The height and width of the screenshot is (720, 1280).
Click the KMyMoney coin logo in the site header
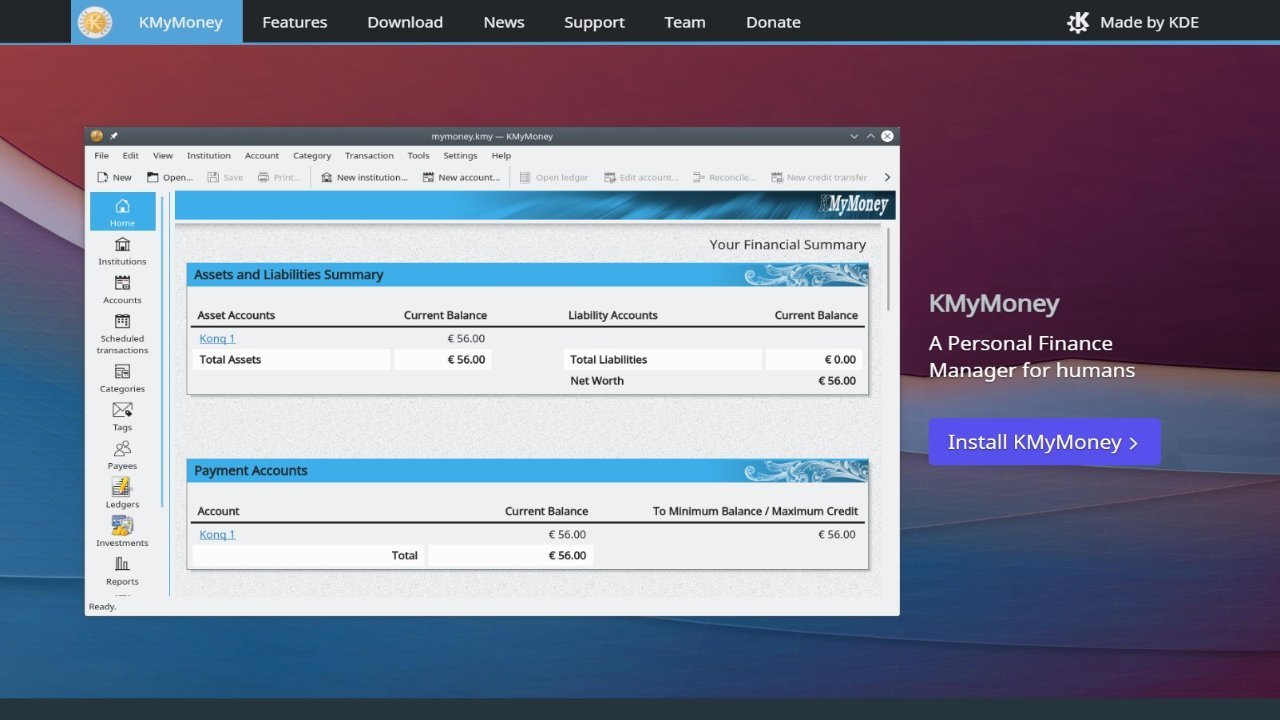tap(95, 22)
